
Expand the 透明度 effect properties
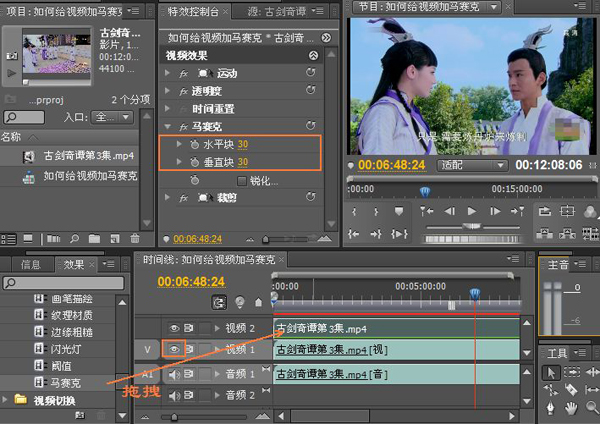[x=167, y=90]
